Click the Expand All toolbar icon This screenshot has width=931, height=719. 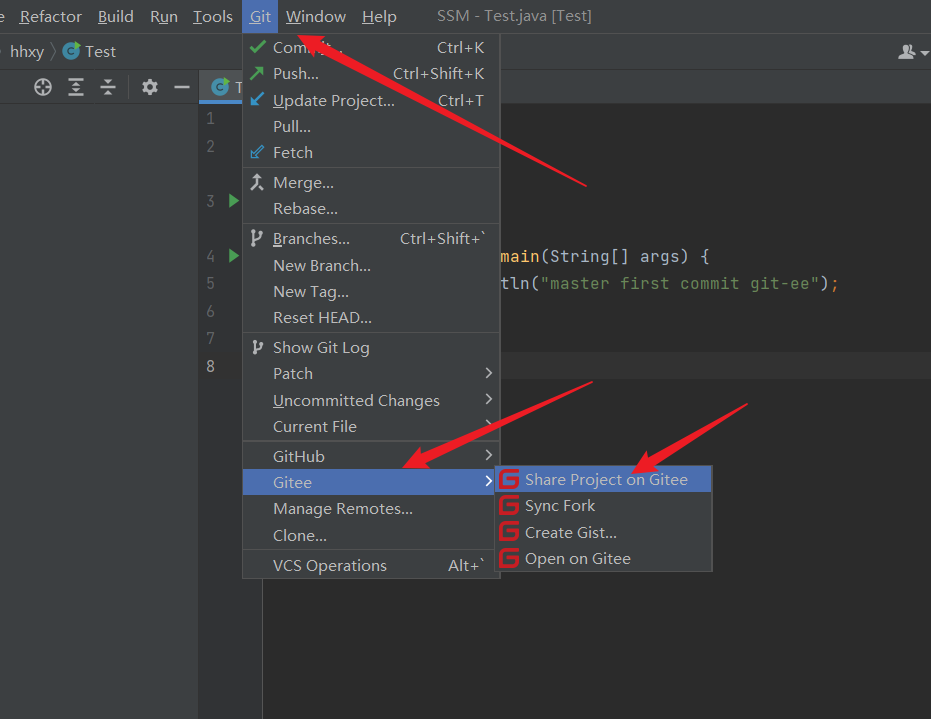coord(76,87)
